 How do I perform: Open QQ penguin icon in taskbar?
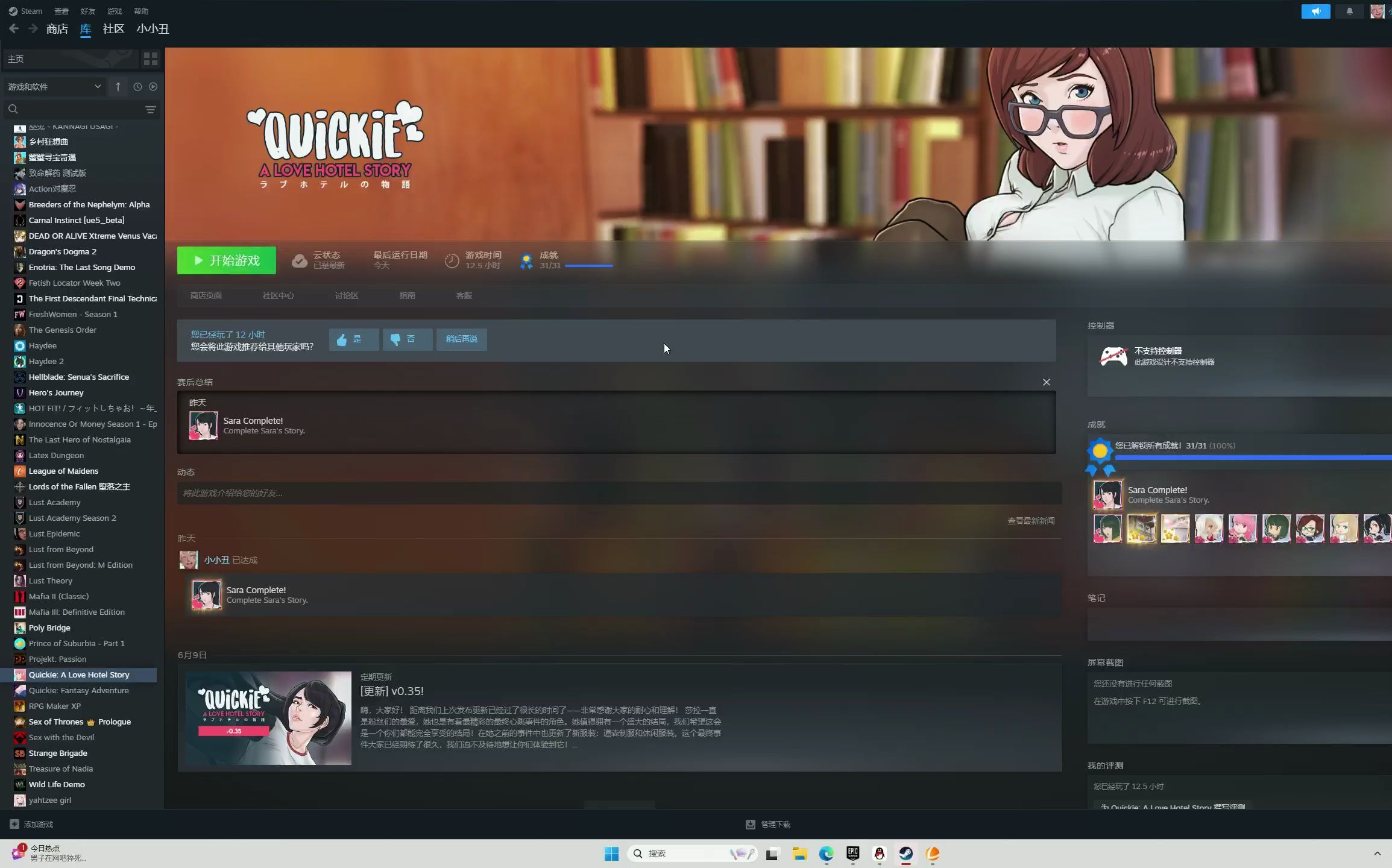coord(880,854)
